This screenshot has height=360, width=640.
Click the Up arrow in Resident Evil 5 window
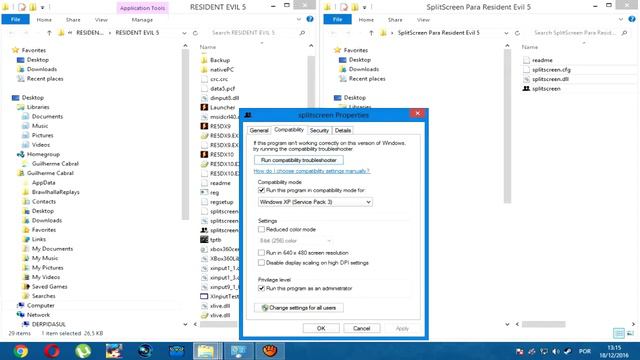point(49,33)
